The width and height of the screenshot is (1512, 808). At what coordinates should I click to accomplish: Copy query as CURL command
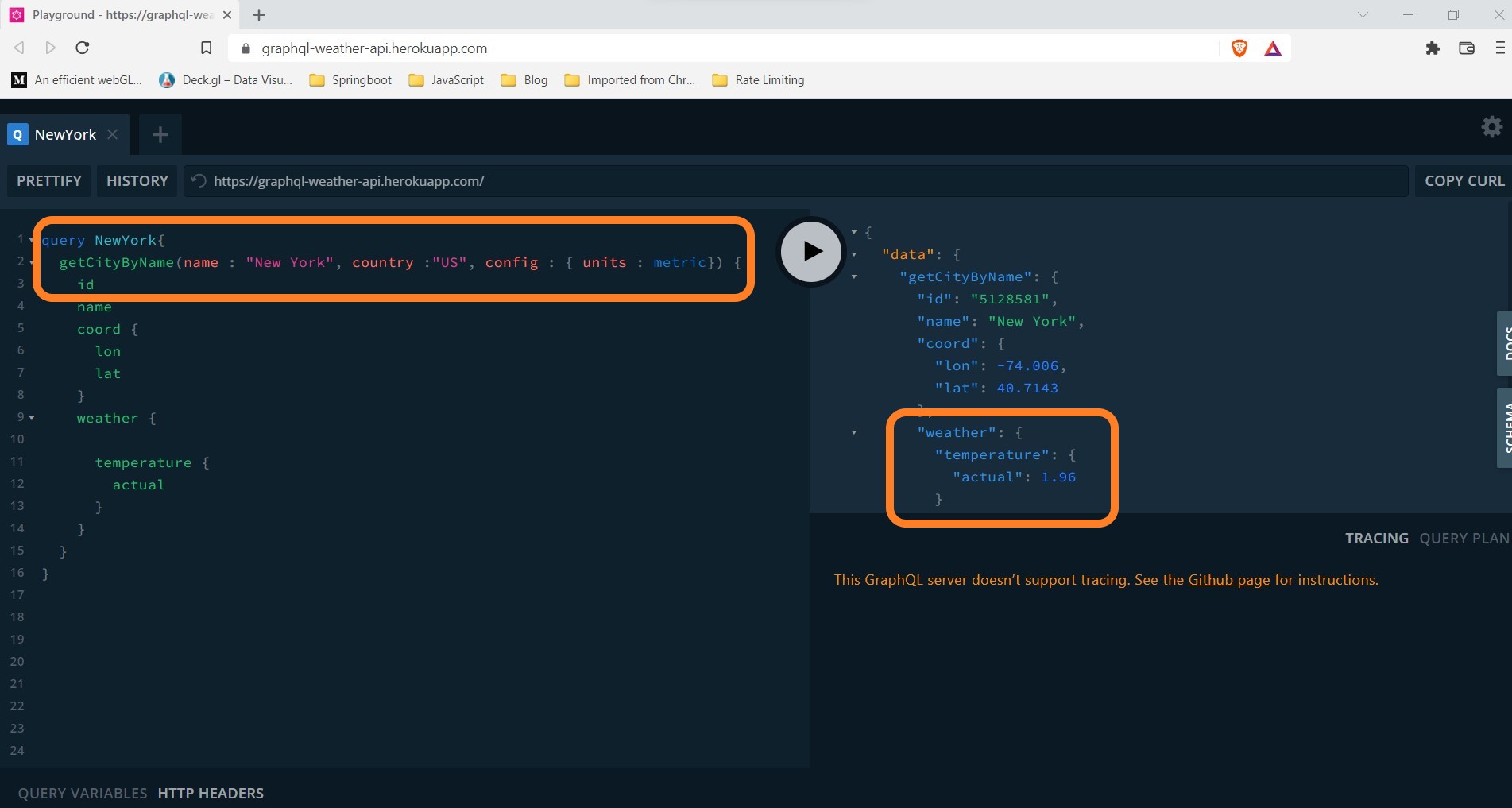click(1464, 181)
